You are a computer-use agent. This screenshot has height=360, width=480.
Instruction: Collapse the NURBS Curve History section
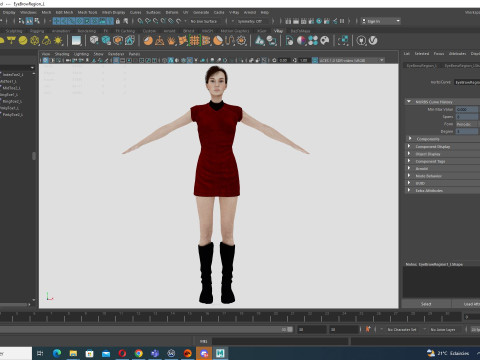pos(409,102)
